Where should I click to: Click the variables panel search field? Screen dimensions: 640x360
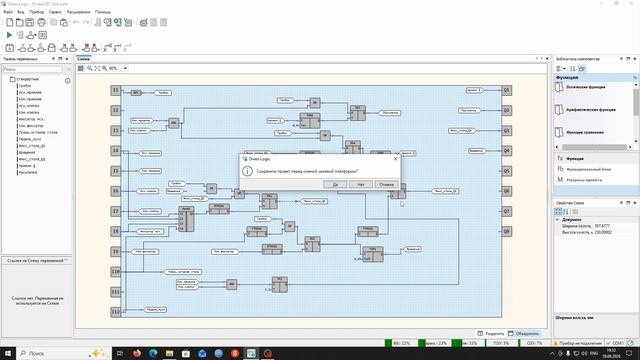[33, 69]
